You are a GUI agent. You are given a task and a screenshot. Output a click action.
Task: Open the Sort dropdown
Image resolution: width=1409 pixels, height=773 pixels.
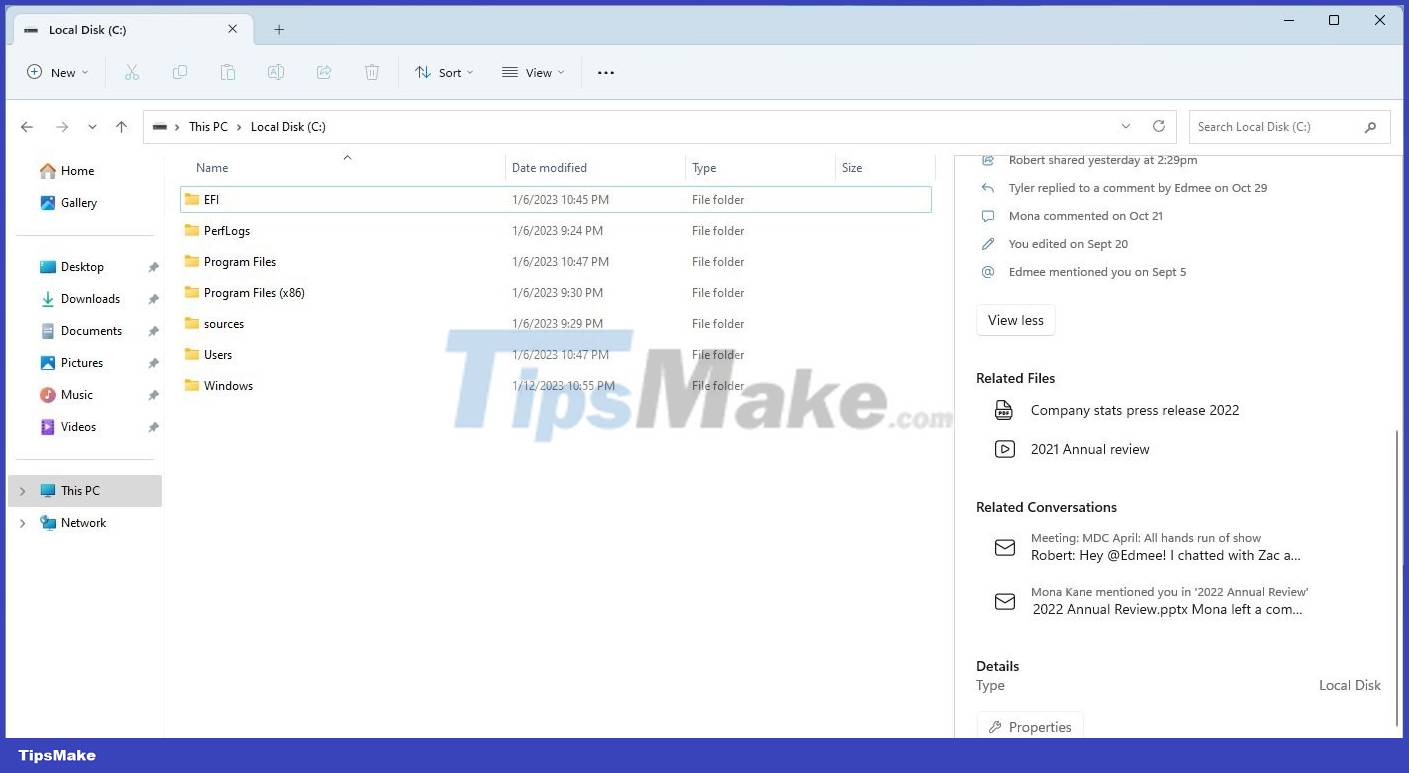point(444,72)
